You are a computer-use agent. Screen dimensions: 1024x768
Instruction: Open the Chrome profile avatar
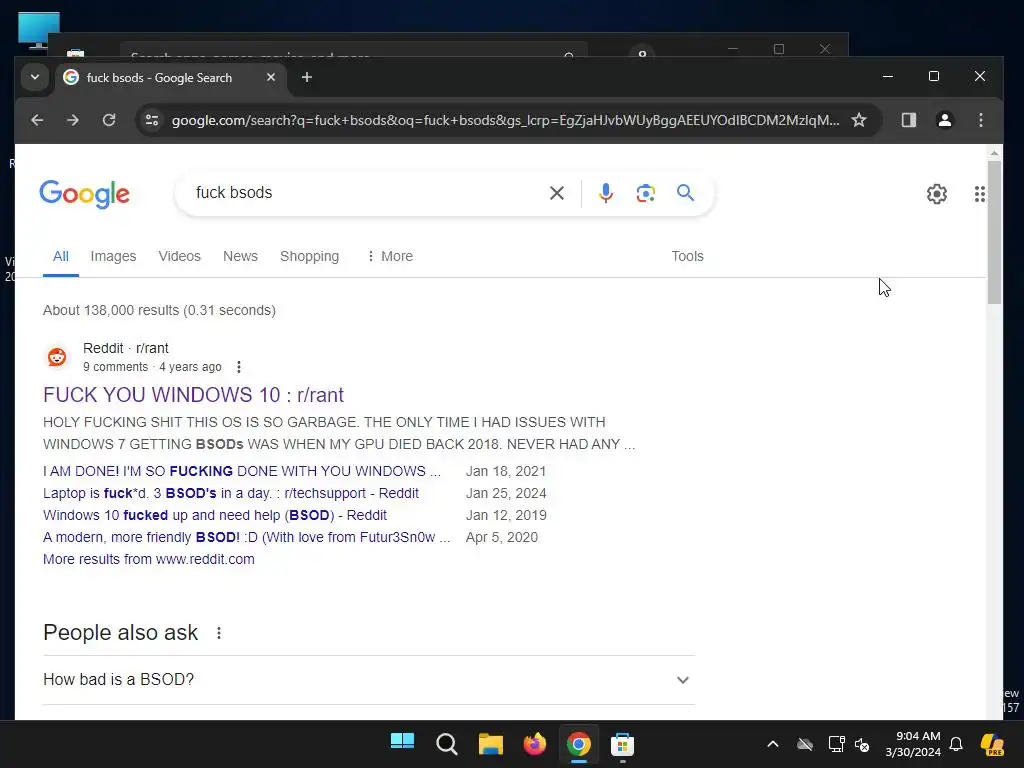point(944,120)
